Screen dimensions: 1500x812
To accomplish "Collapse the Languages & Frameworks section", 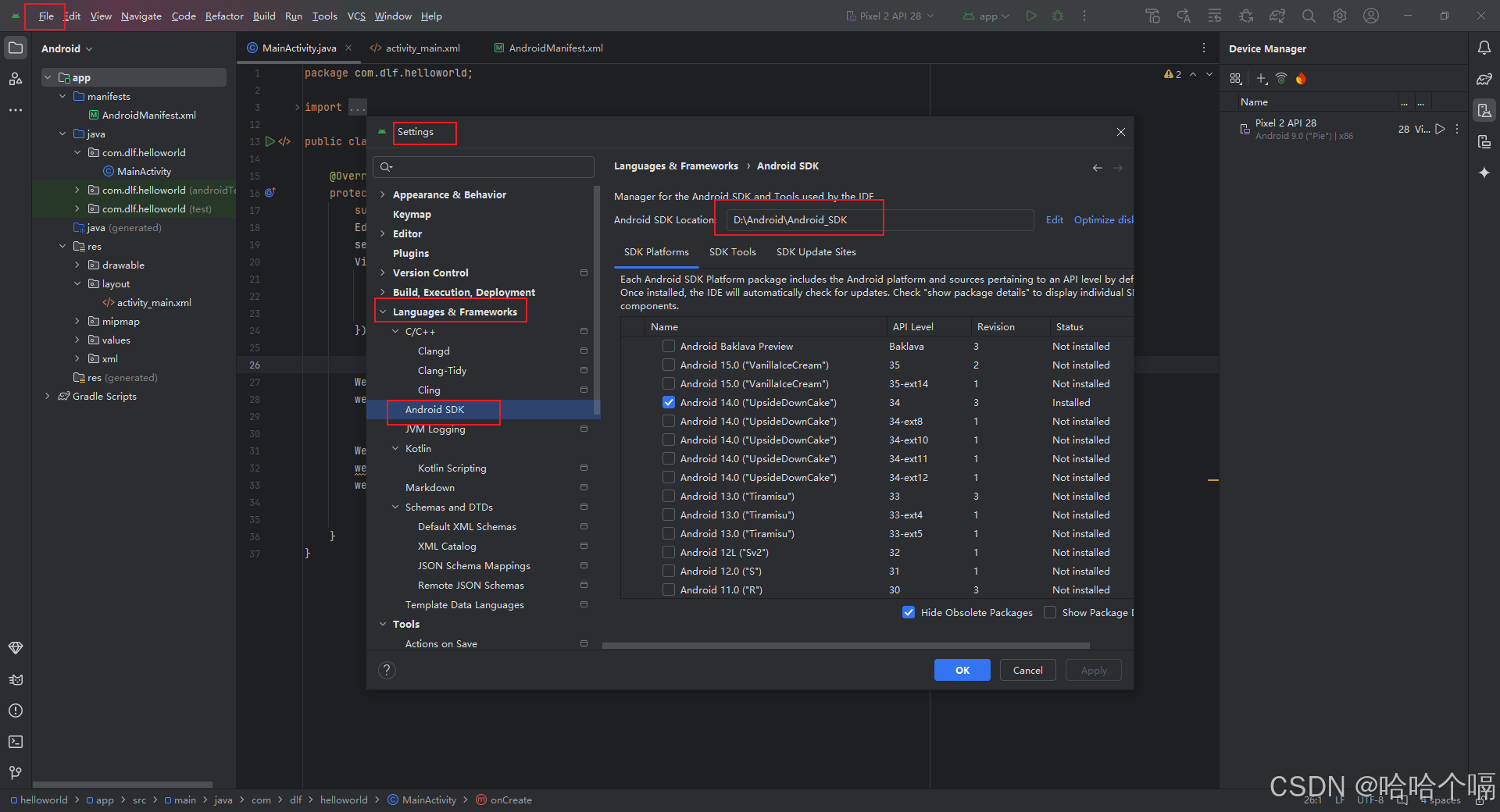I will [384, 311].
